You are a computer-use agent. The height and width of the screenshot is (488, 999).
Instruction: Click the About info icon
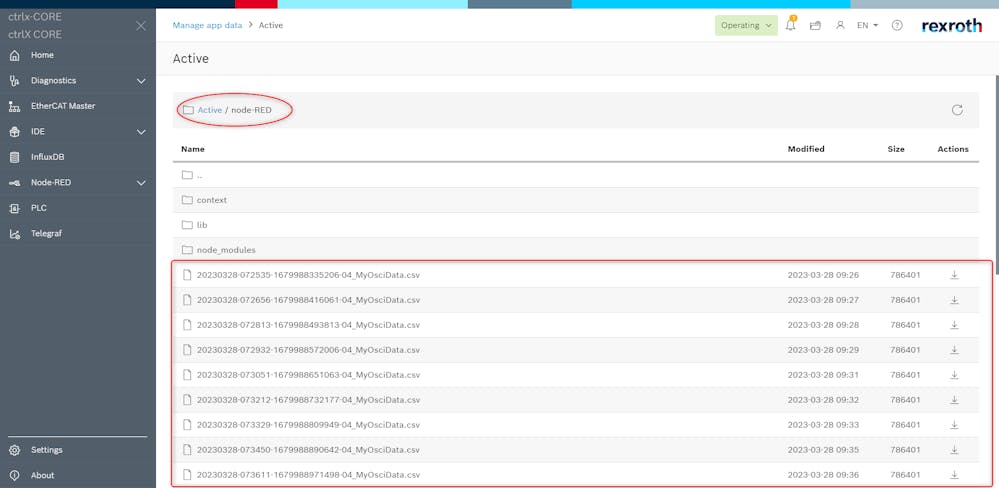click(15, 475)
